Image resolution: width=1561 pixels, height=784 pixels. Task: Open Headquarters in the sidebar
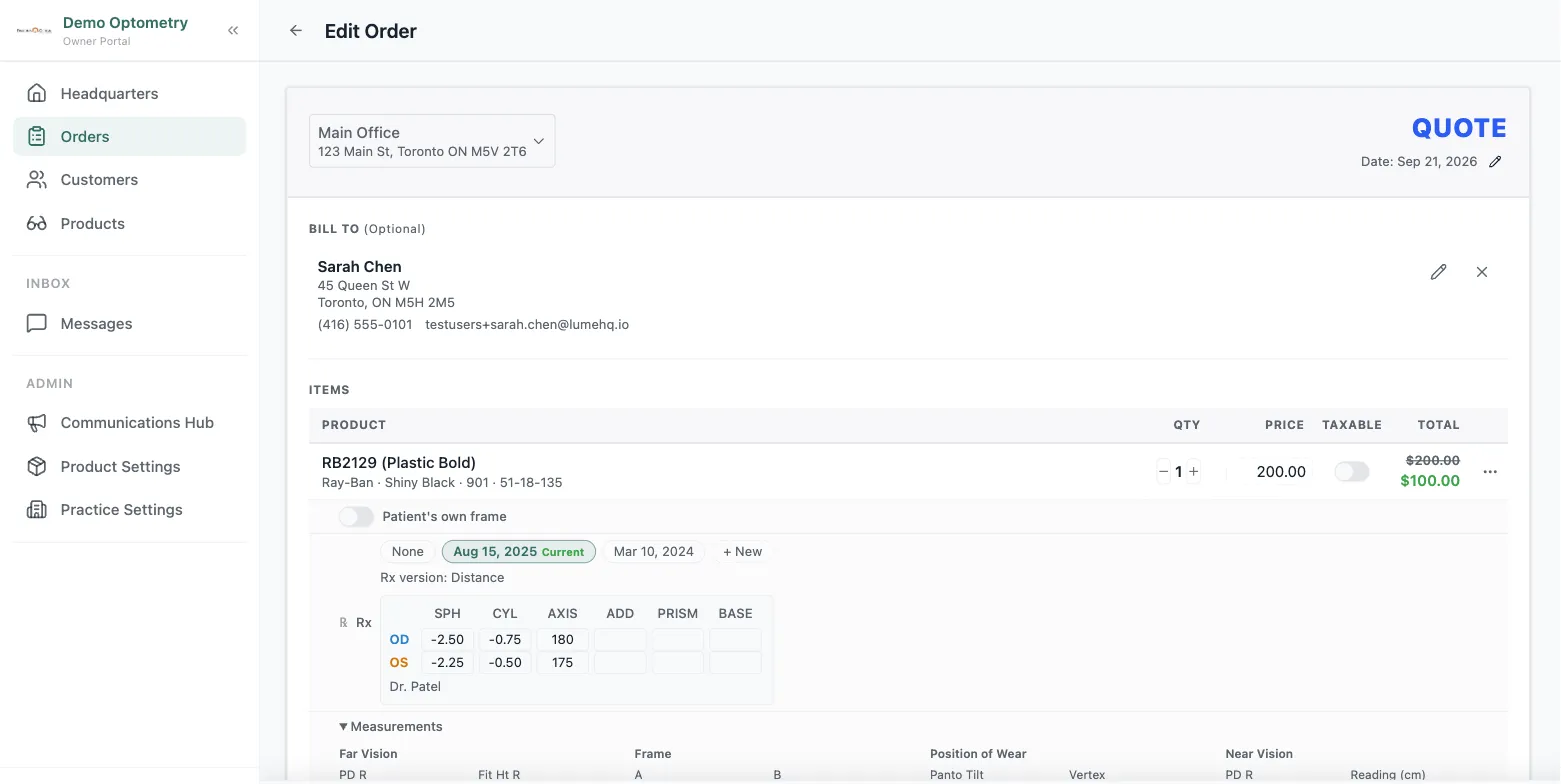[130, 93]
